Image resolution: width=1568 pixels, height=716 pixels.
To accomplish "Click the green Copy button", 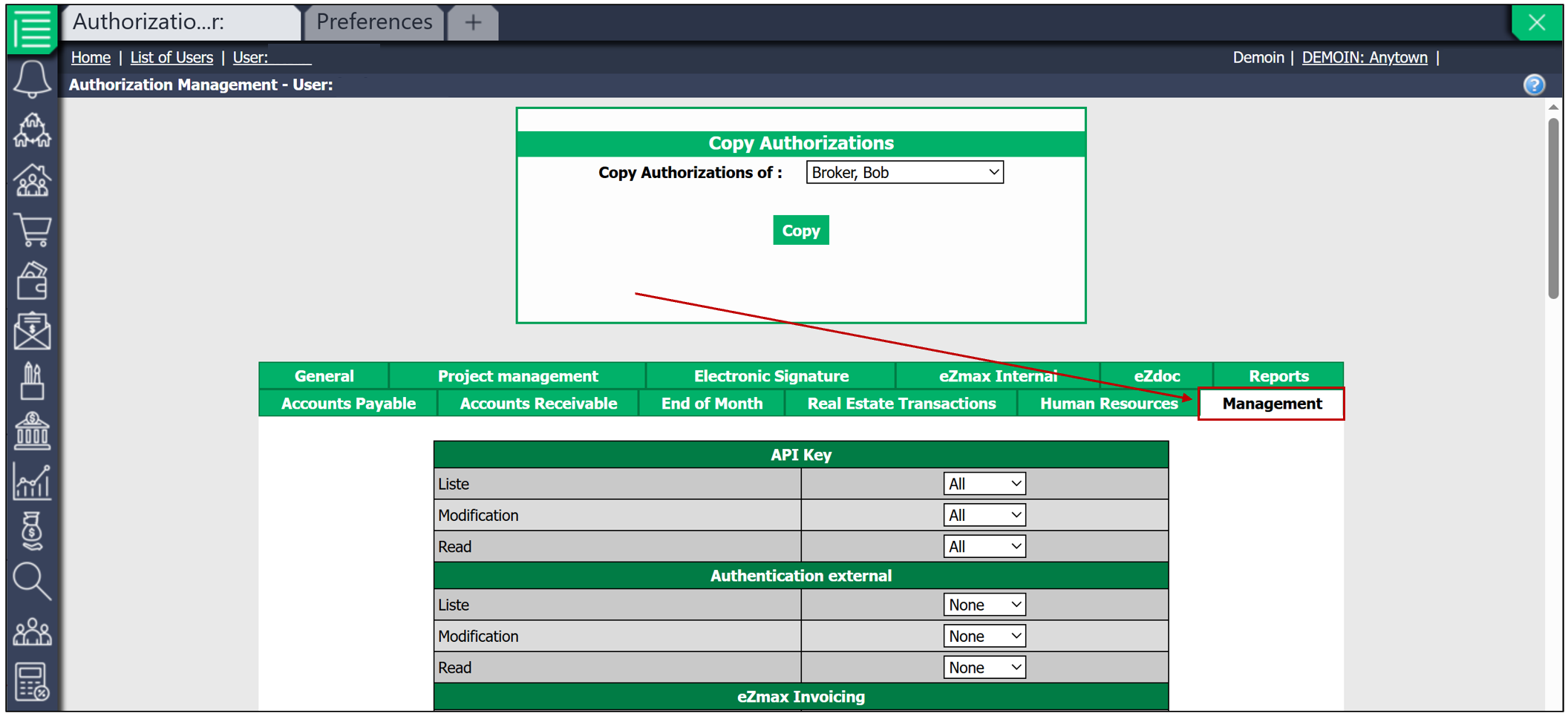I will (x=800, y=231).
